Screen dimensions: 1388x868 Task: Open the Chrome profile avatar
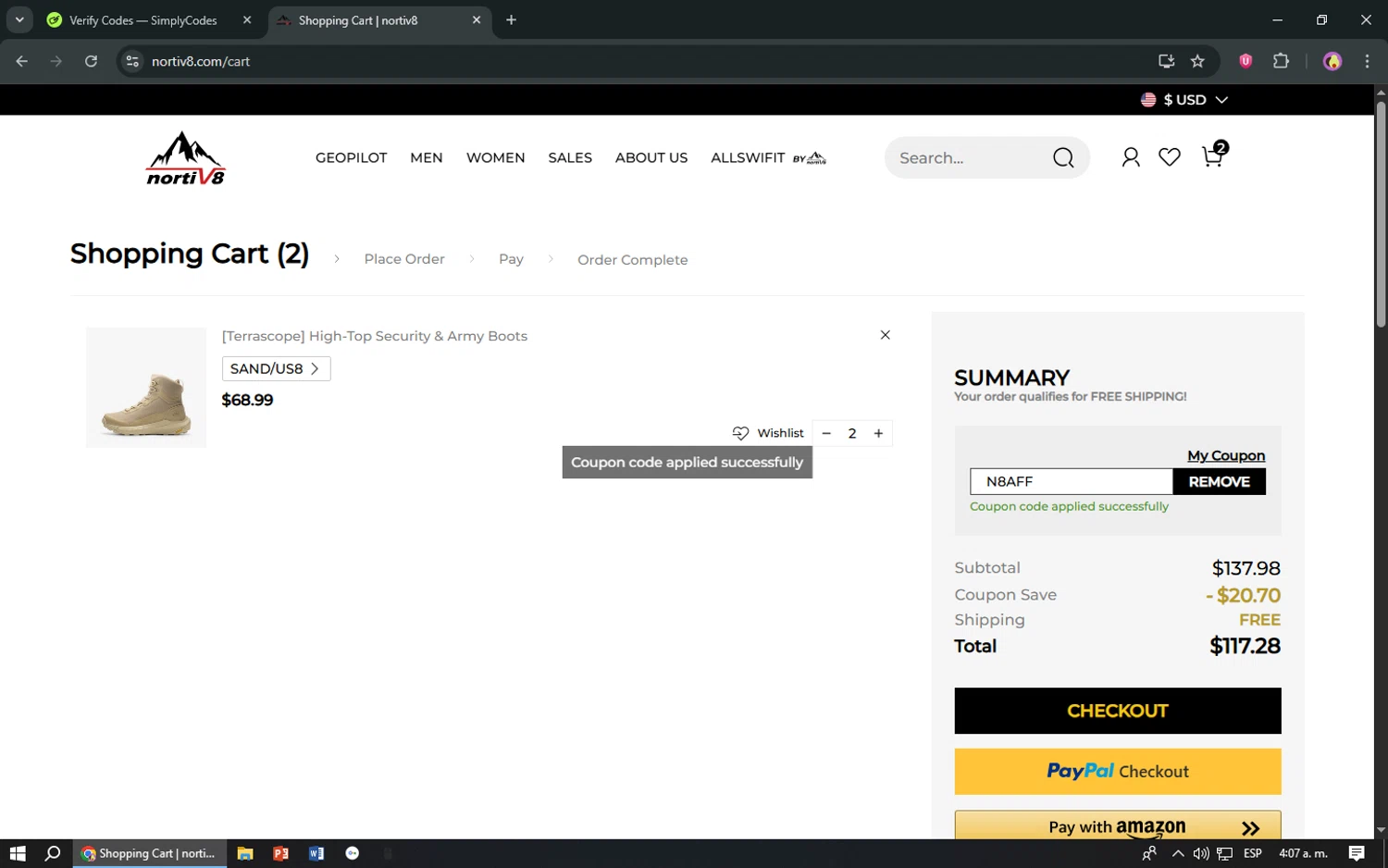(x=1332, y=61)
